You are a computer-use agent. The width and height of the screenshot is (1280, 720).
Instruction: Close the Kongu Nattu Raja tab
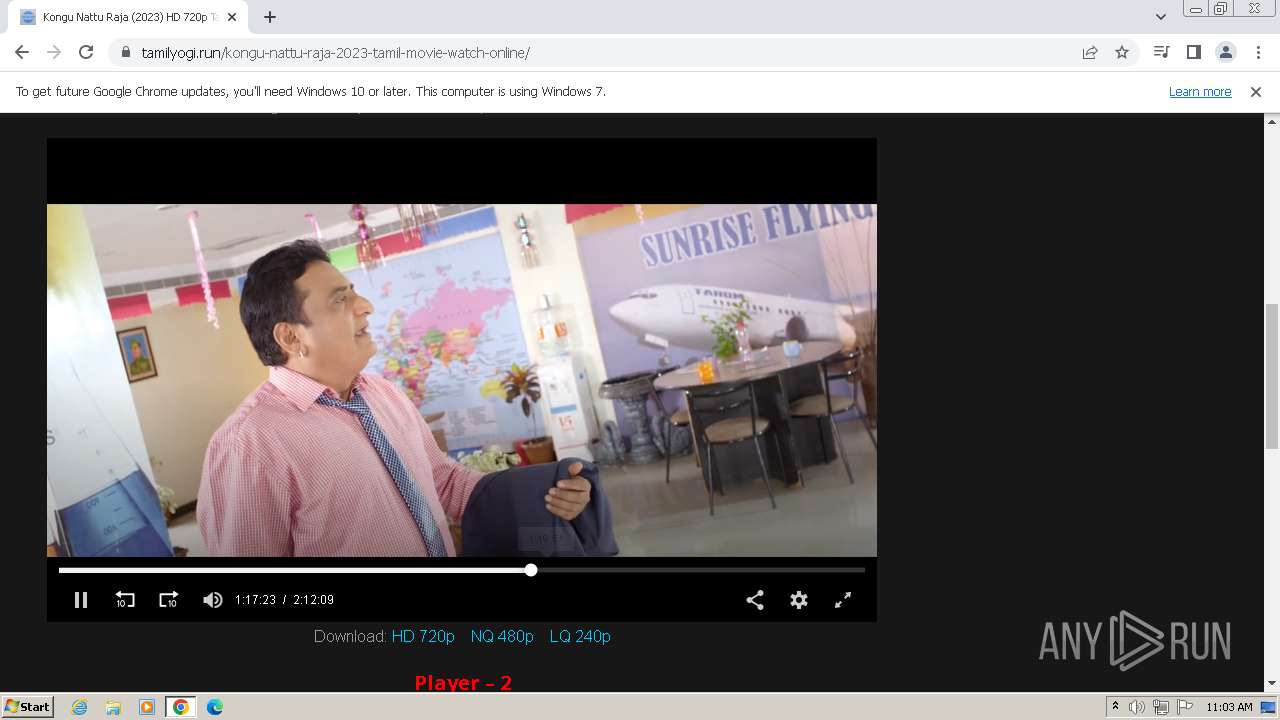232,17
